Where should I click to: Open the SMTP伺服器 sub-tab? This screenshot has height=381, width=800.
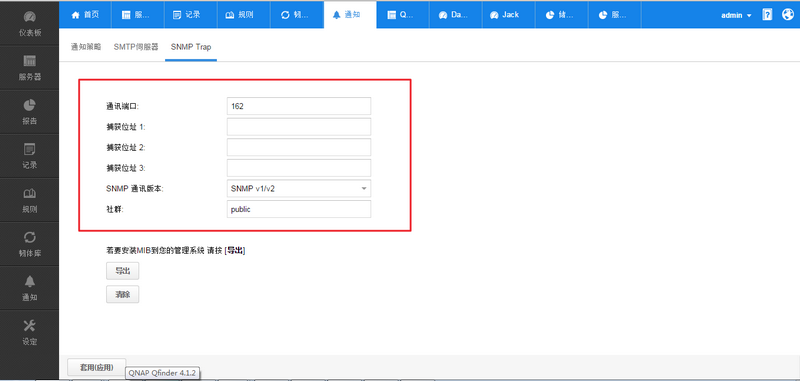click(136, 47)
